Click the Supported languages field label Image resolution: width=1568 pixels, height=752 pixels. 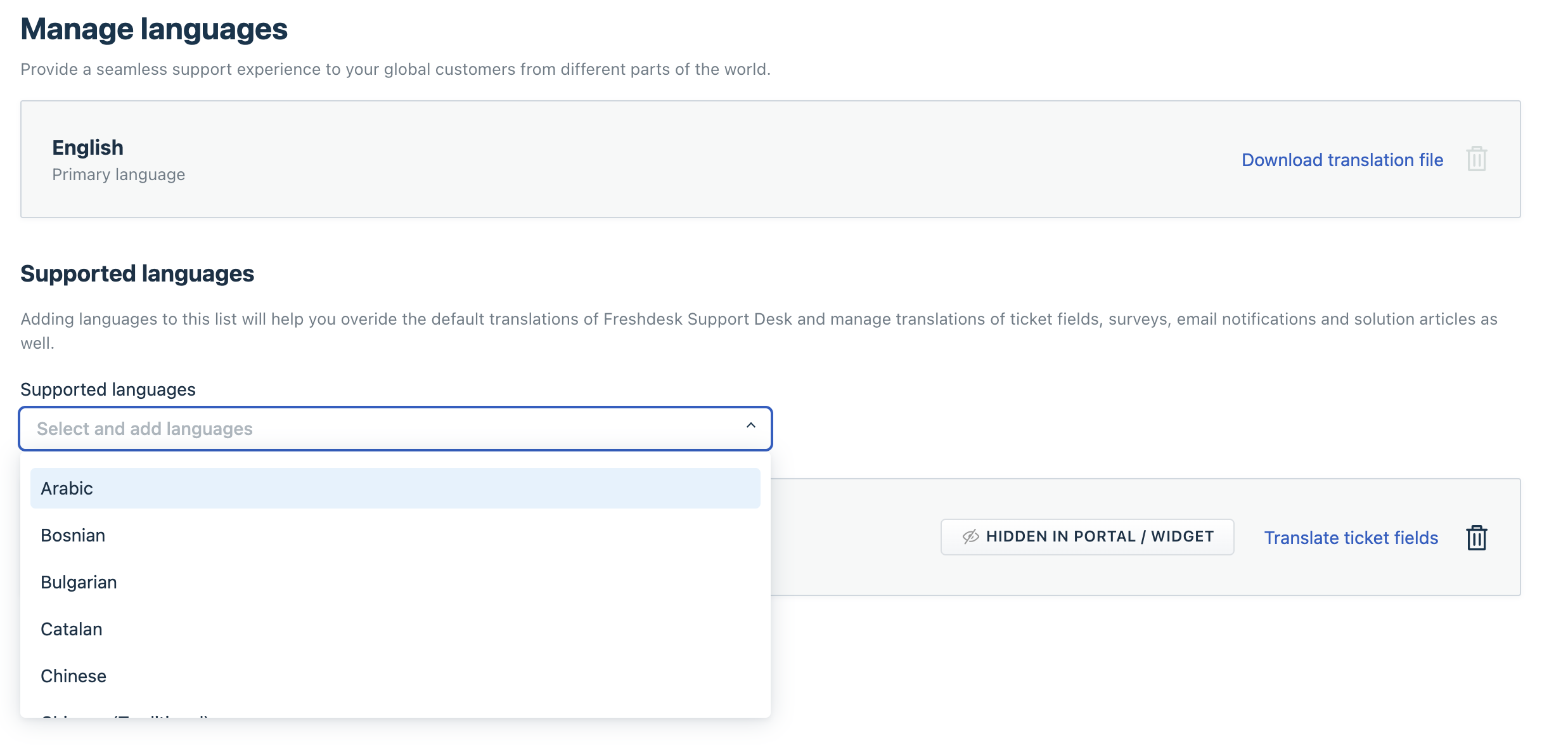pyautogui.click(x=108, y=389)
